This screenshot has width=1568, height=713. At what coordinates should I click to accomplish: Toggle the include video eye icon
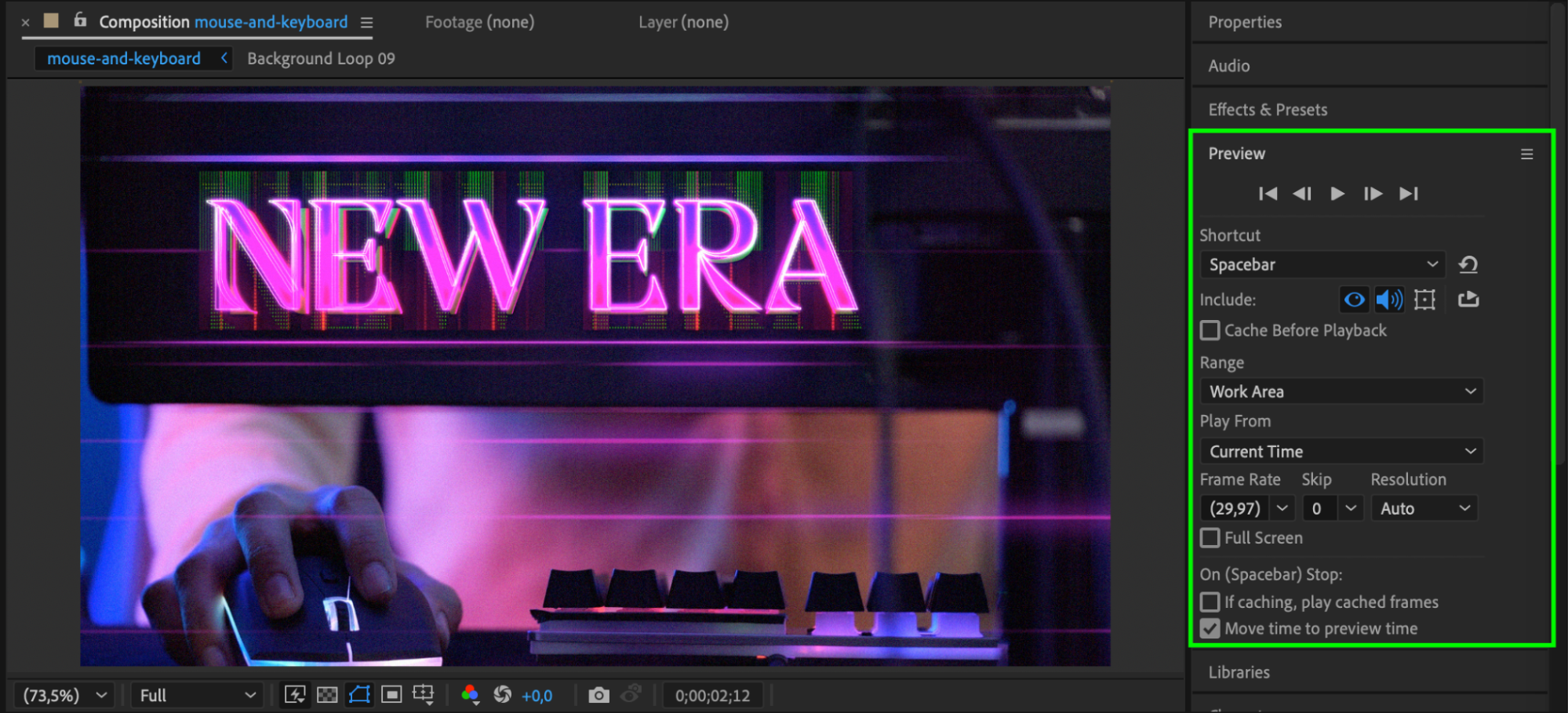(1354, 300)
